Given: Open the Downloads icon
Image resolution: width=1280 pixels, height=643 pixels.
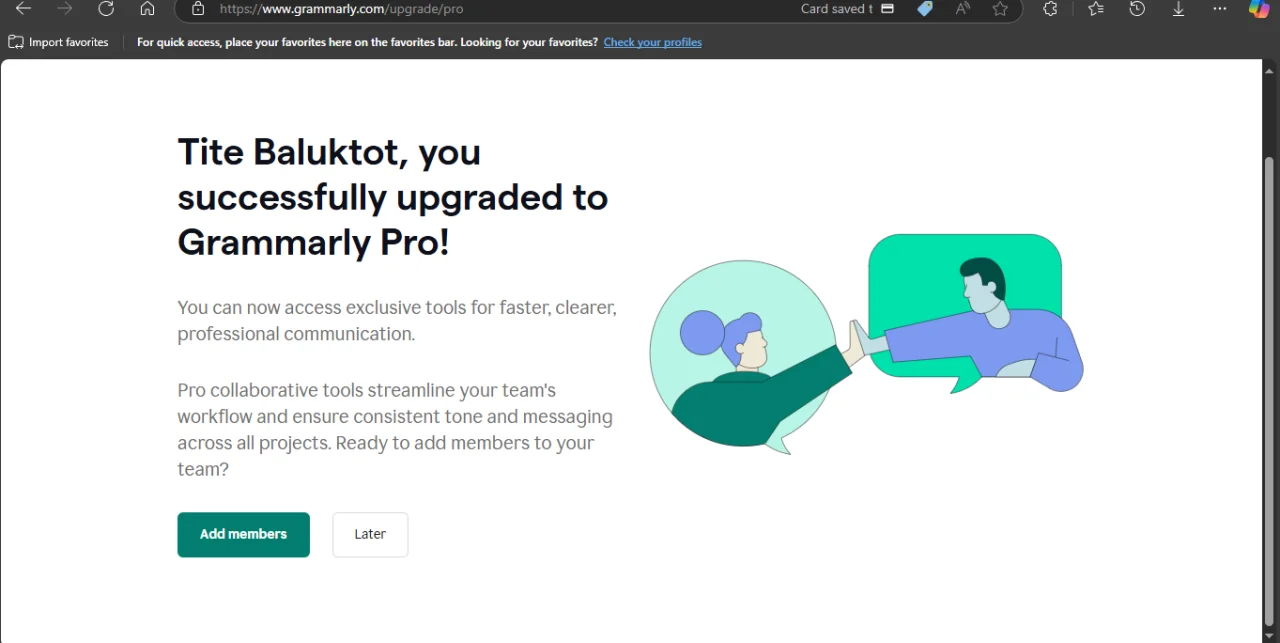Looking at the screenshot, I should pos(1178,9).
